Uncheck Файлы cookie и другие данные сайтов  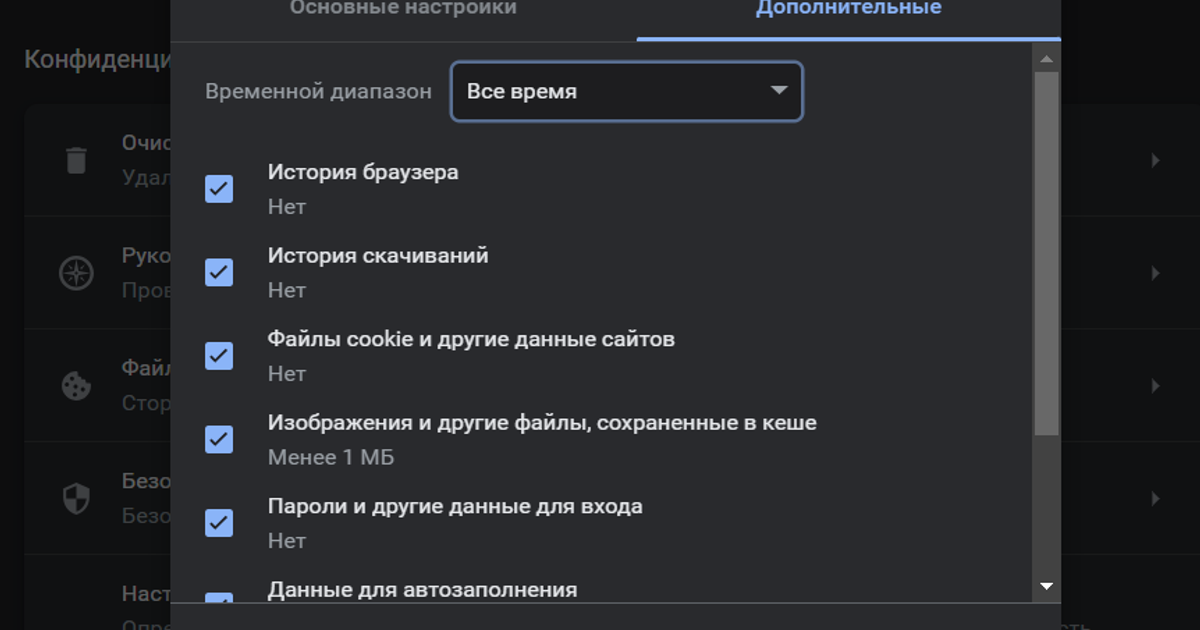coord(219,356)
